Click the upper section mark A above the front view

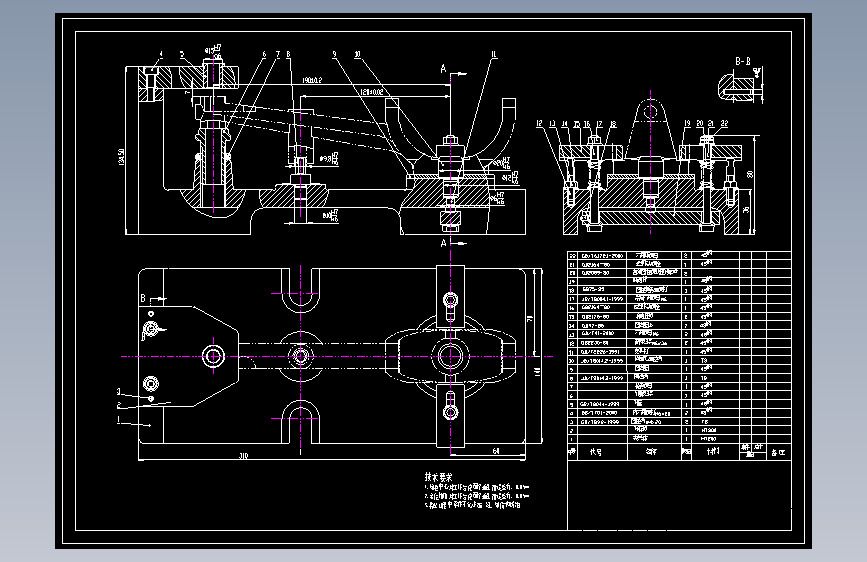point(443,69)
